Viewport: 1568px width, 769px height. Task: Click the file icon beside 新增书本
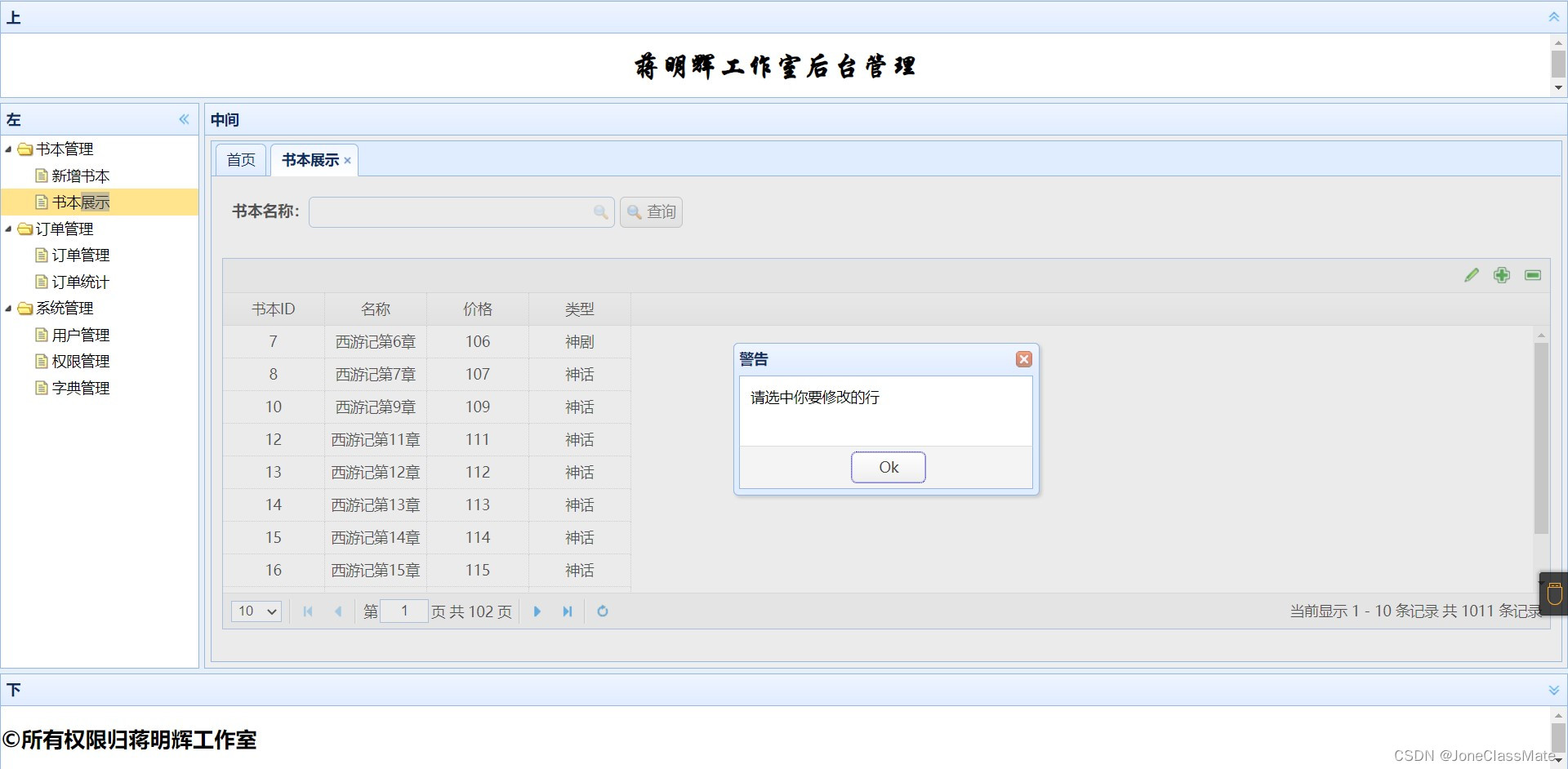pyautogui.click(x=42, y=176)
